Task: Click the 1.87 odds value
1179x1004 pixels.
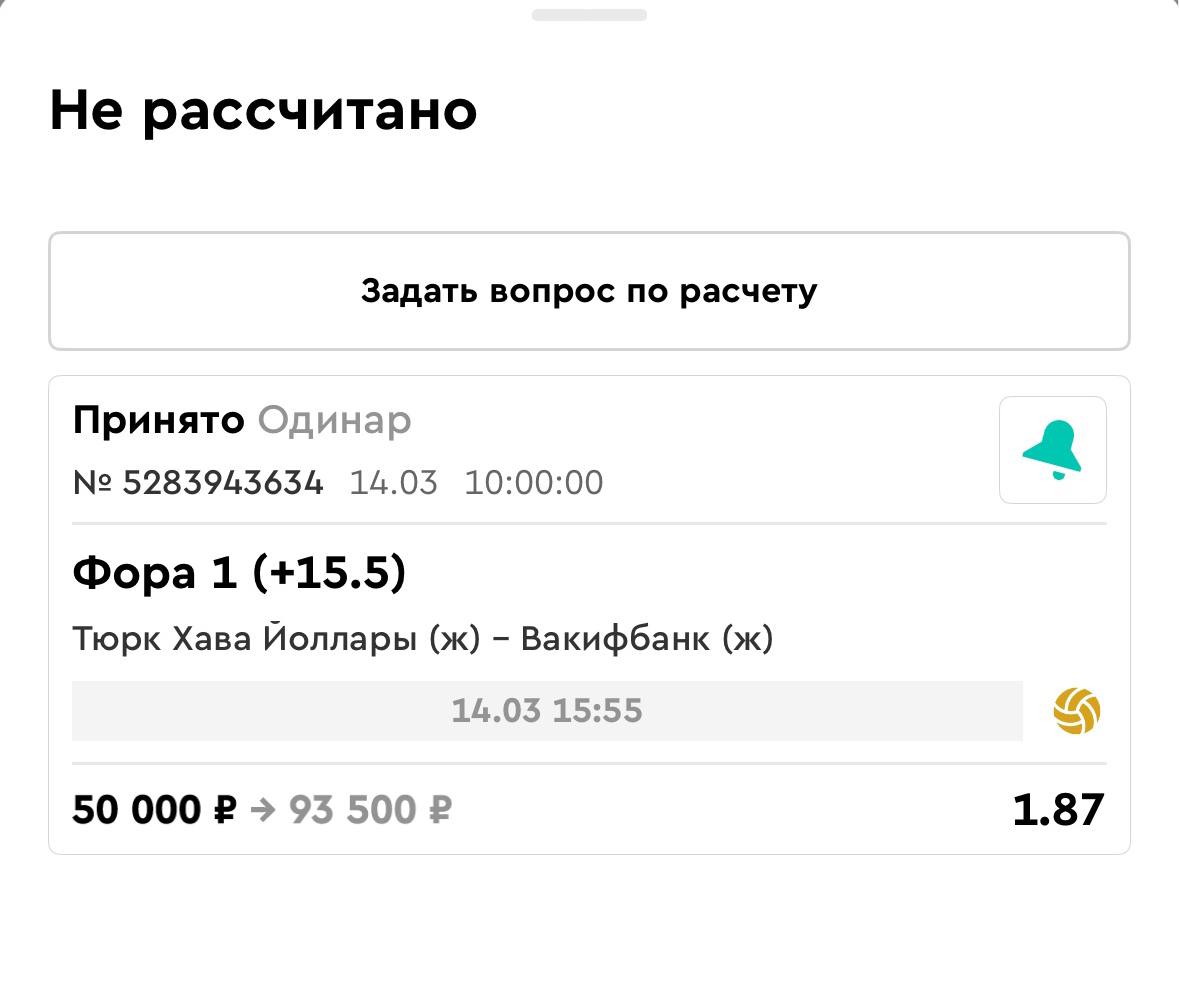Action: coord(1058,810)
